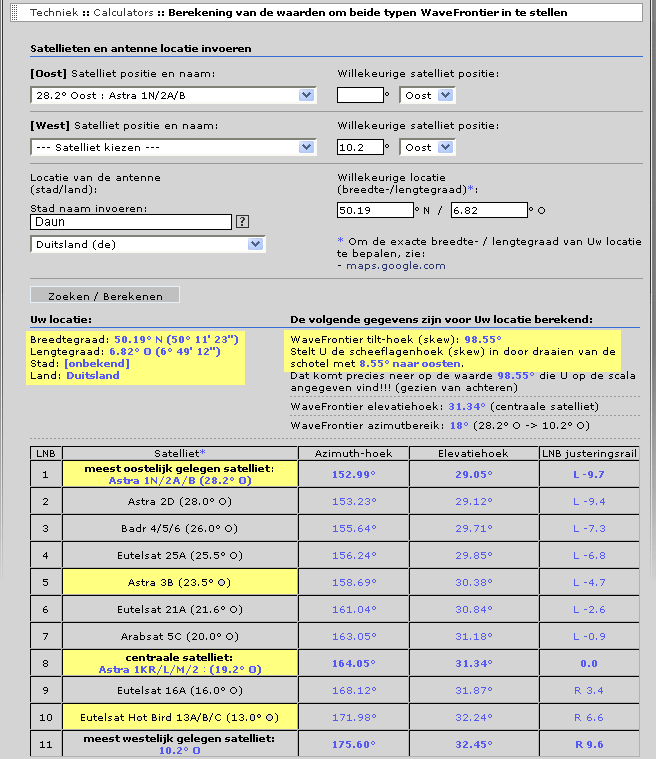Click the LNB justeringsrail column header

(589, 454)
